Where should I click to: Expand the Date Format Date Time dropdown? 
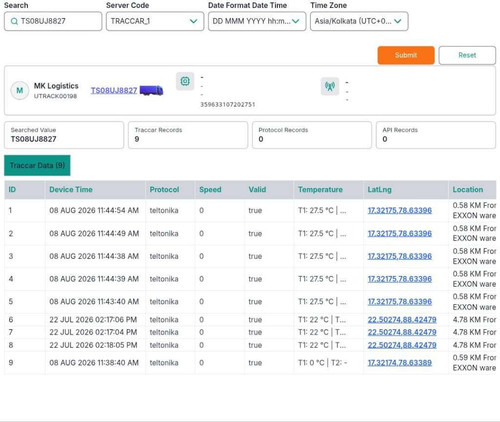[x=257, y=21]
